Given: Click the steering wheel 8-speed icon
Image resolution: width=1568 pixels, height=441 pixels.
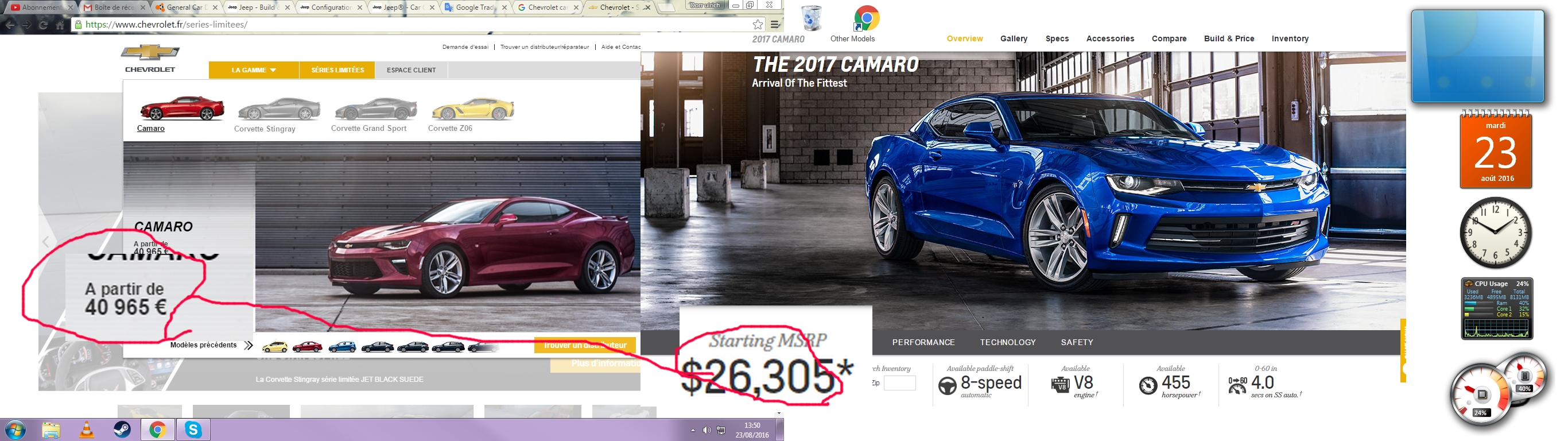Looking at the screenshot, I should (x=947, y=386).
